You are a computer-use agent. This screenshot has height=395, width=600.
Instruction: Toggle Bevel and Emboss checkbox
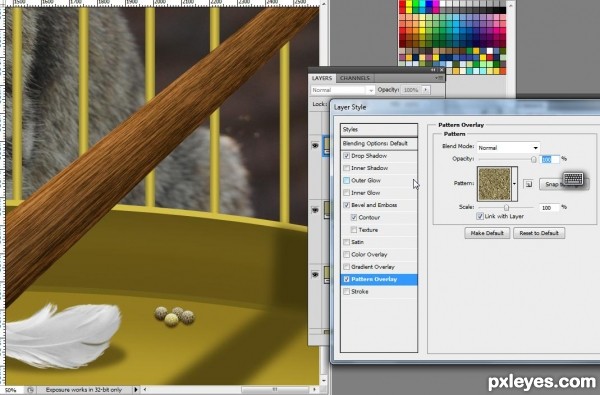click(x=346, y=205)
